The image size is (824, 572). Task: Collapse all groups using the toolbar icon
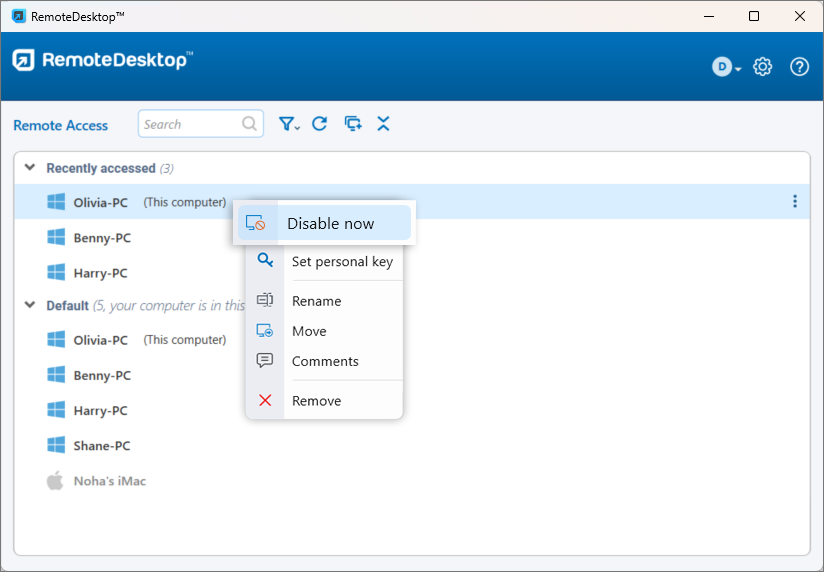[x=383, y=124]
